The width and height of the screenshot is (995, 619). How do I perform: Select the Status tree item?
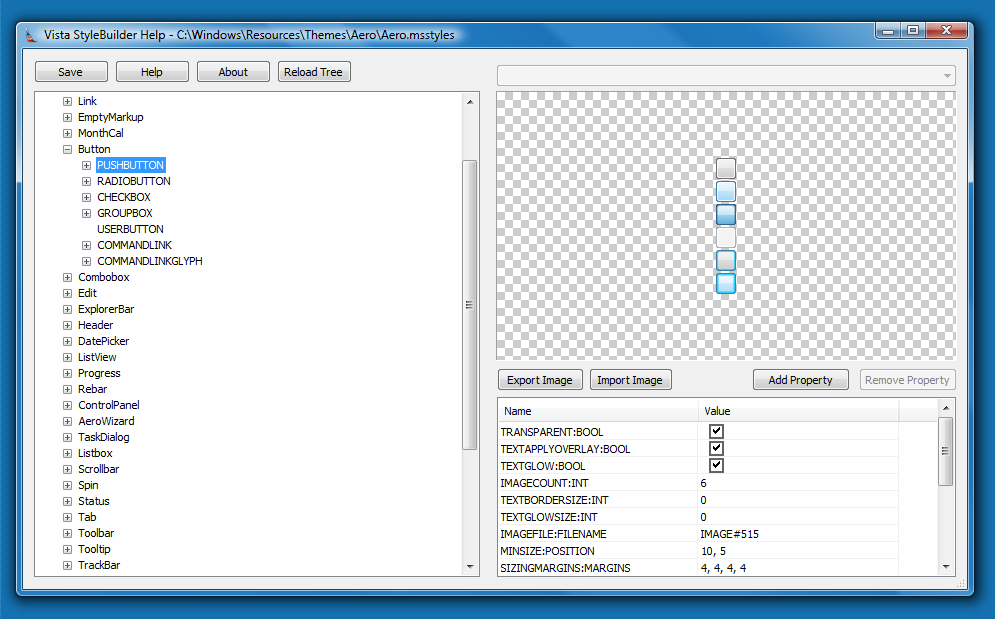93,501
